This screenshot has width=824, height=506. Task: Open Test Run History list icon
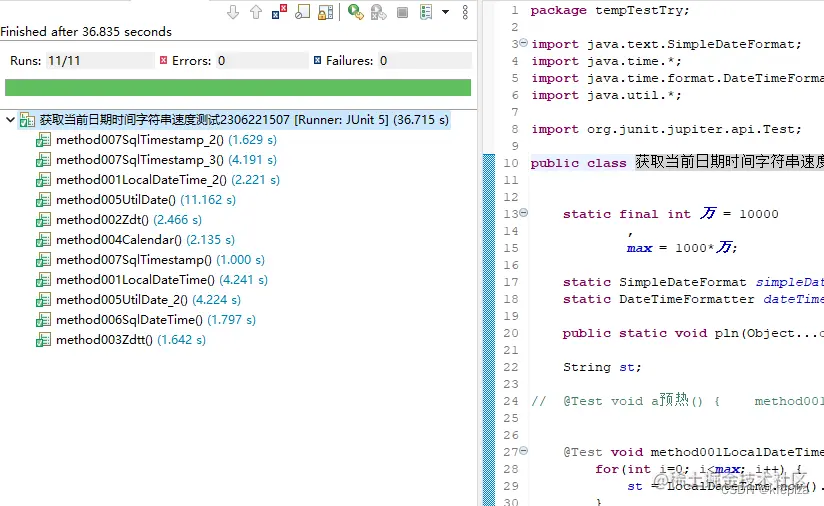click(426, 12)
